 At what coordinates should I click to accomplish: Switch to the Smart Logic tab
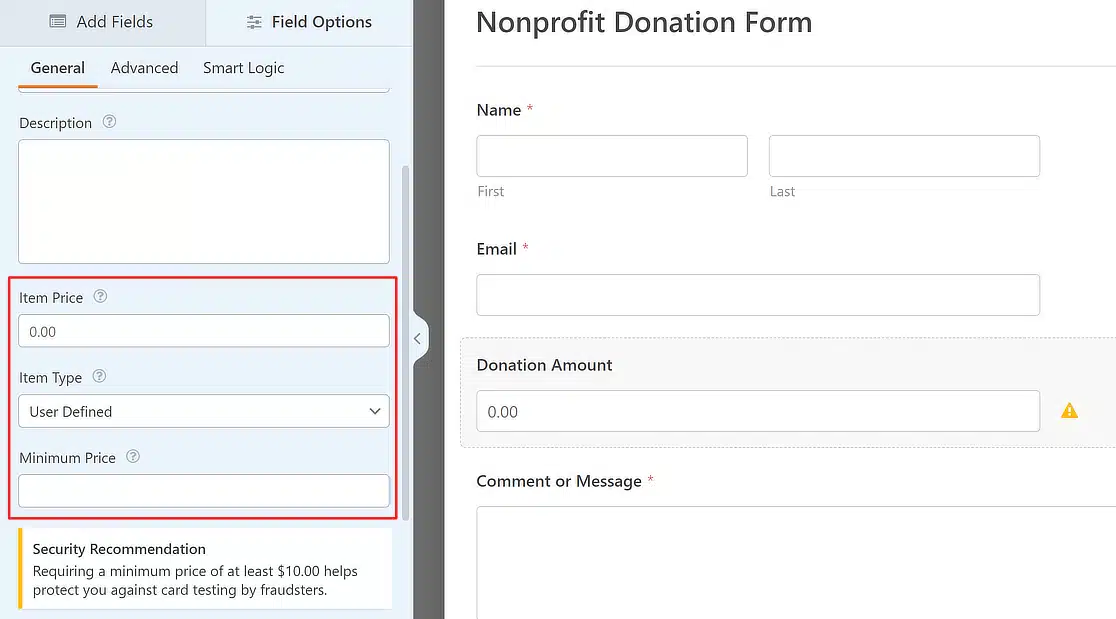click(x=243, y=68)
